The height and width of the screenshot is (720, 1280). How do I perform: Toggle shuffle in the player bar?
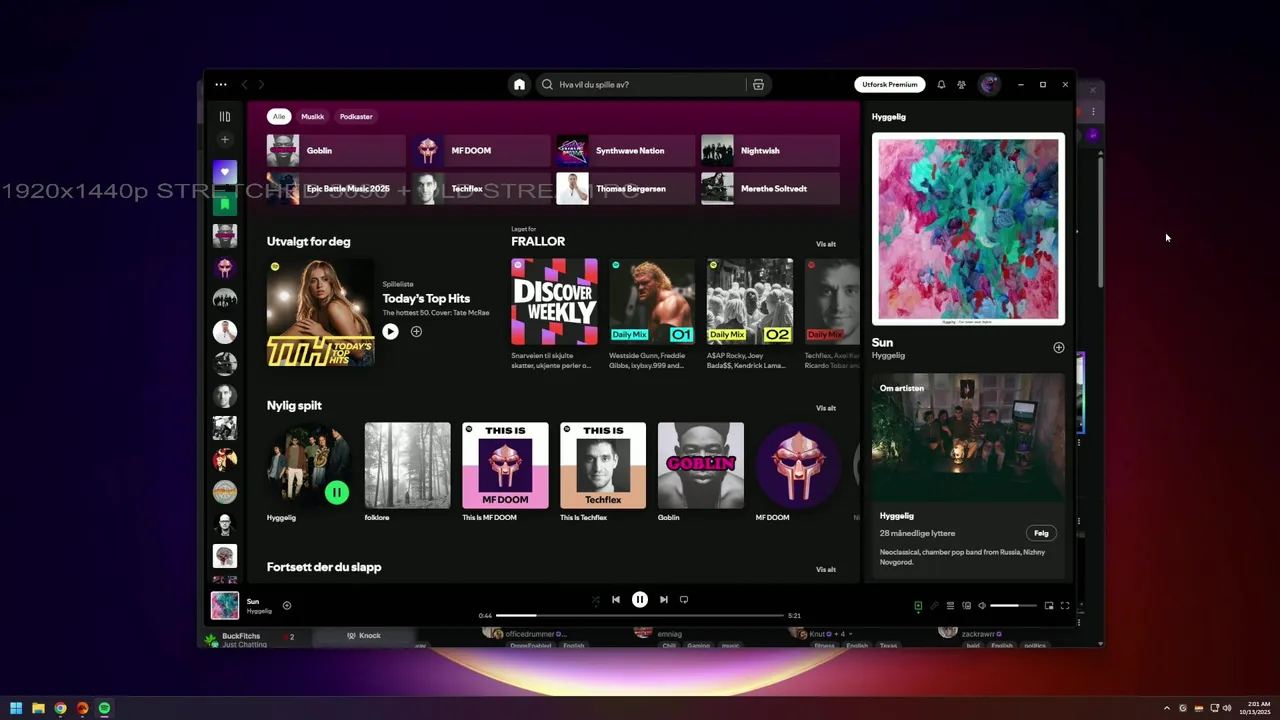(x=596, y=600)
